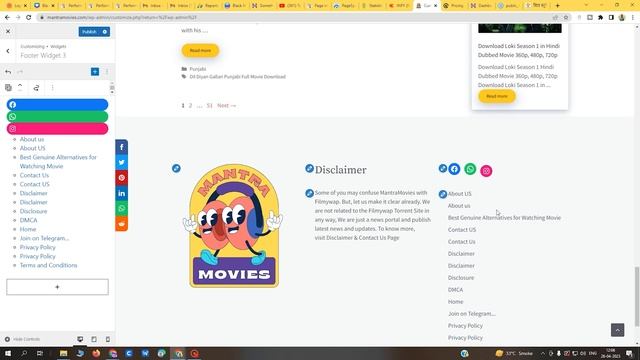Redo the widget change
Screen dimensions: 640x360
[x=20, y=72]
